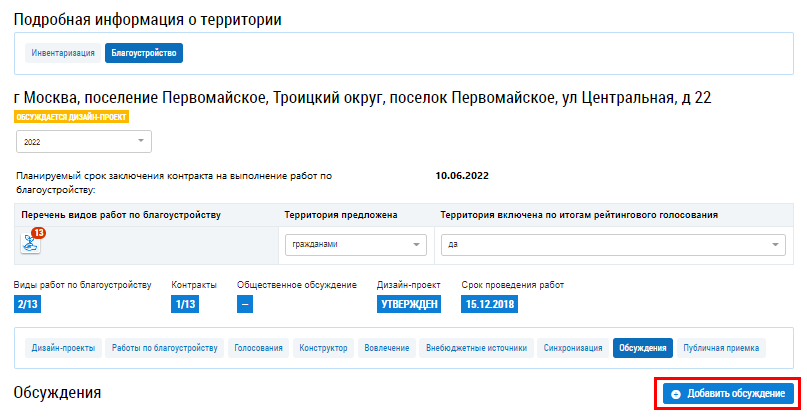Image resolution: width=807 pixels, height=417 pixels.
Task: Select the Благоустройство tab
Action: click(144, 52)
